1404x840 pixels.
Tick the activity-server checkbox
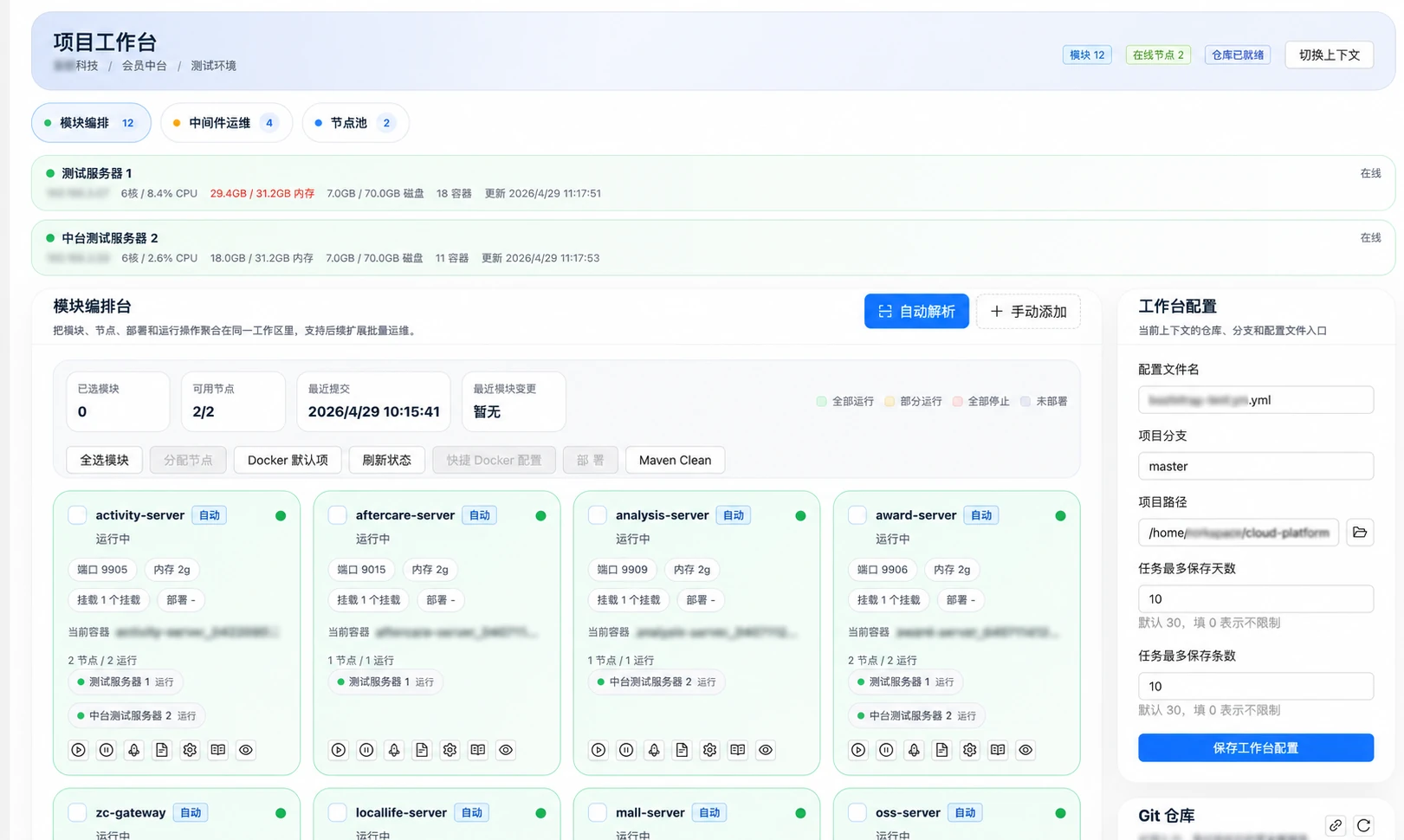pyautogui.click(x=78, y=515)
